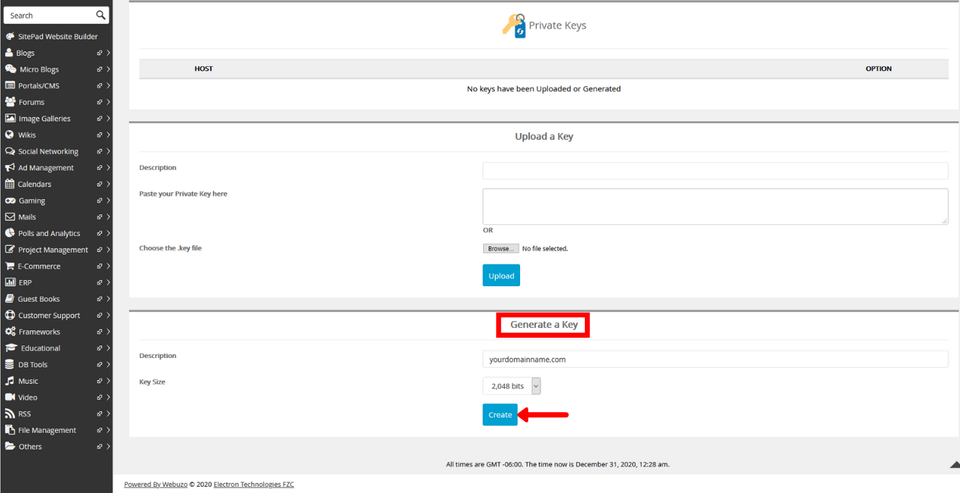
Task: Select File Management in sidebar
Action: 46,430
